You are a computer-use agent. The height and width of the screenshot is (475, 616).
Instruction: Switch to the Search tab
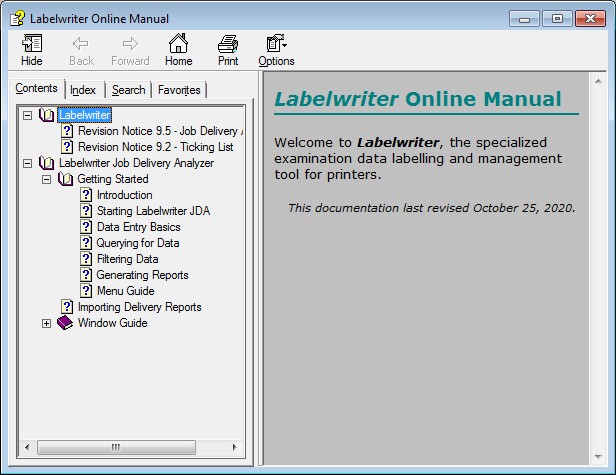pos(128,90)
